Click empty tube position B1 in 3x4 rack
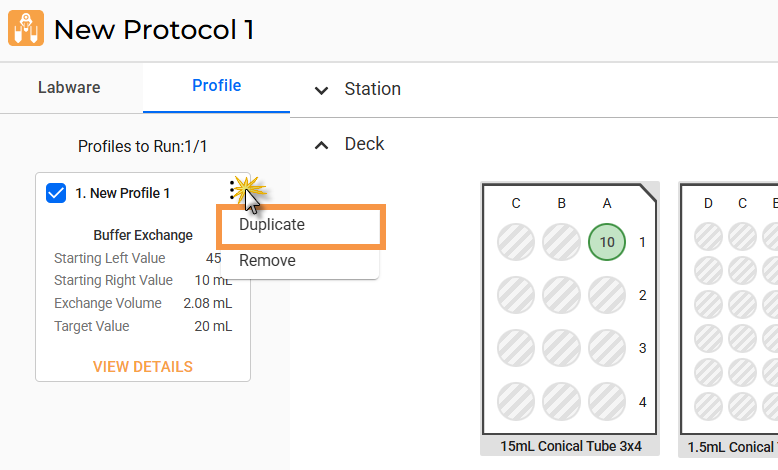 tap(561, 242)
